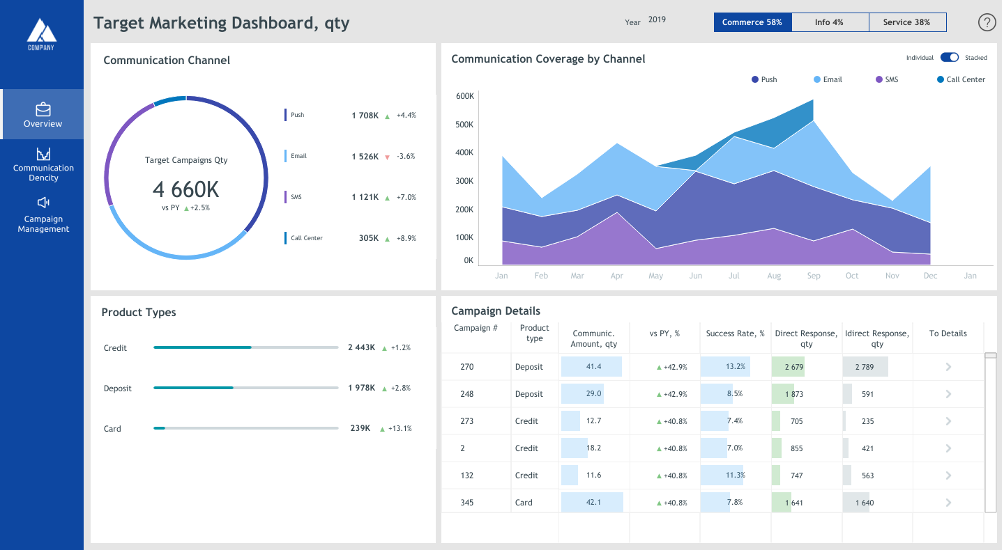Viewport: 1002px width, 550px height.
Task: Select the Info 4% tab
Action: pyautogui.click(x=829, y=22)
